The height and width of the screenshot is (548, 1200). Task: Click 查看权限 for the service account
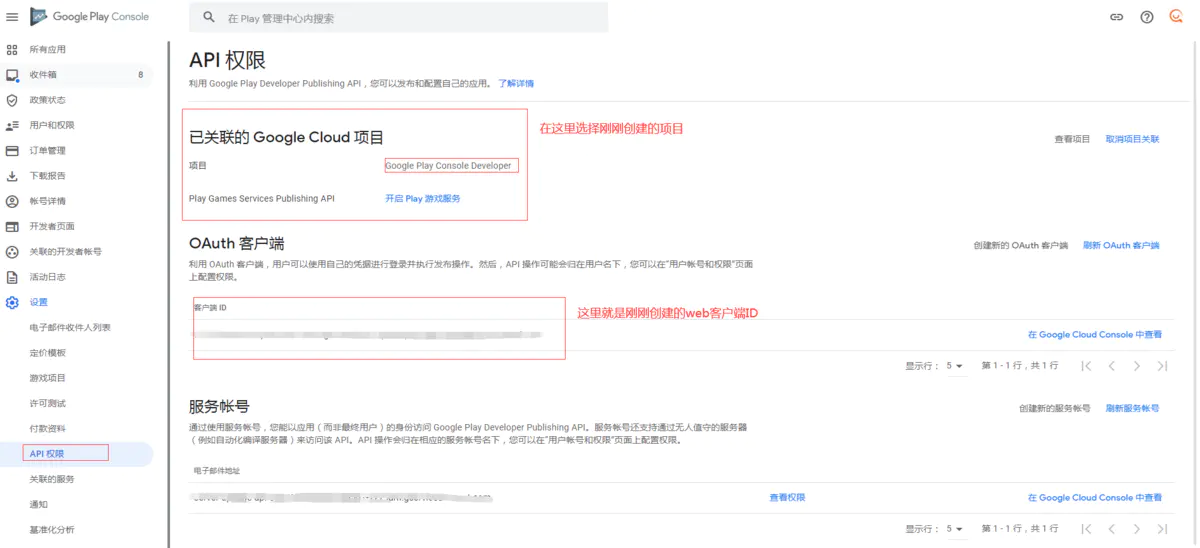point(787,497)
